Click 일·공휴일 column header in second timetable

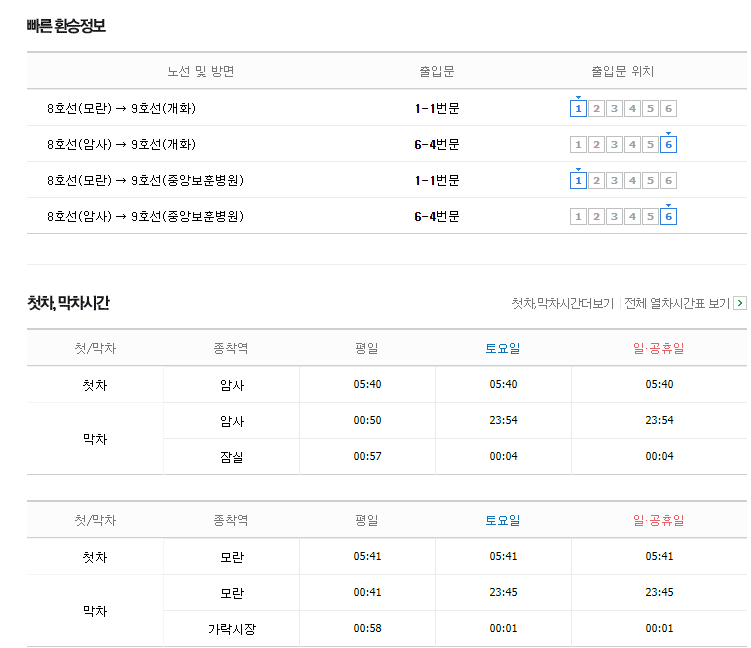click(x=659, y=520)
